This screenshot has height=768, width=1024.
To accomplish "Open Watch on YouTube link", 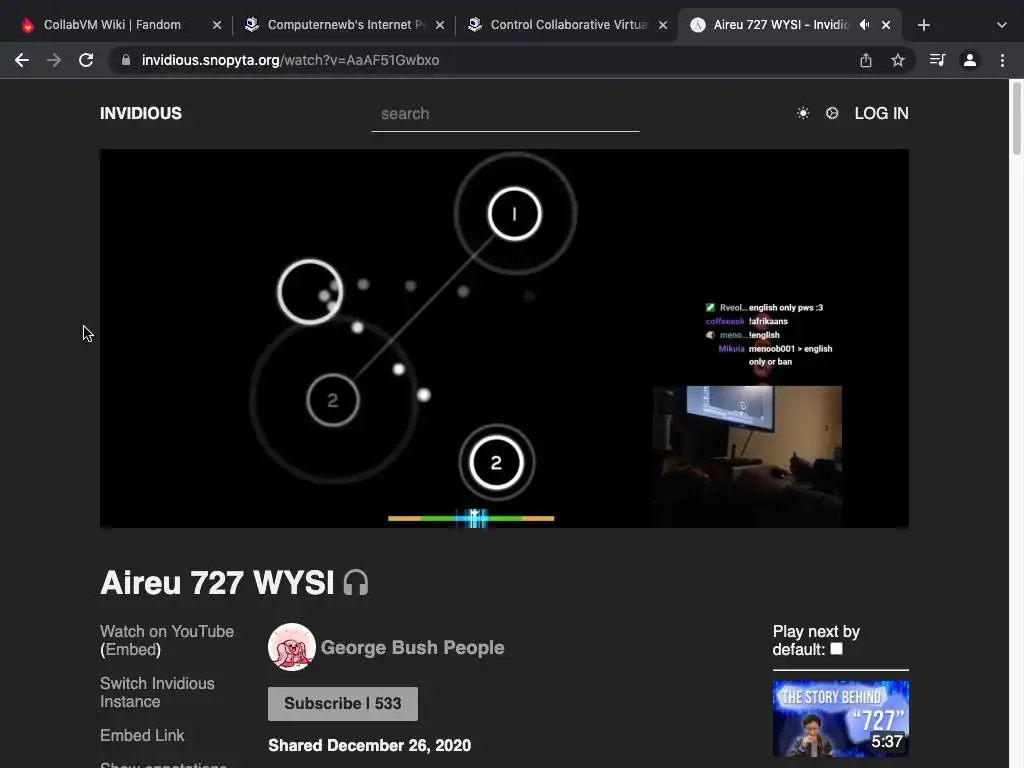I will [x=167, y=632].
